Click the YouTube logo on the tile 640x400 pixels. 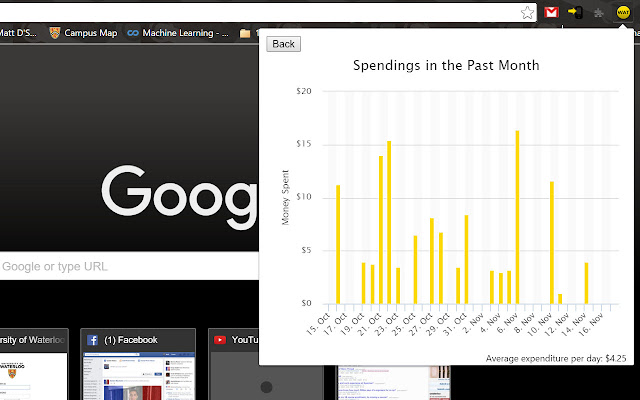coord(220,340)
